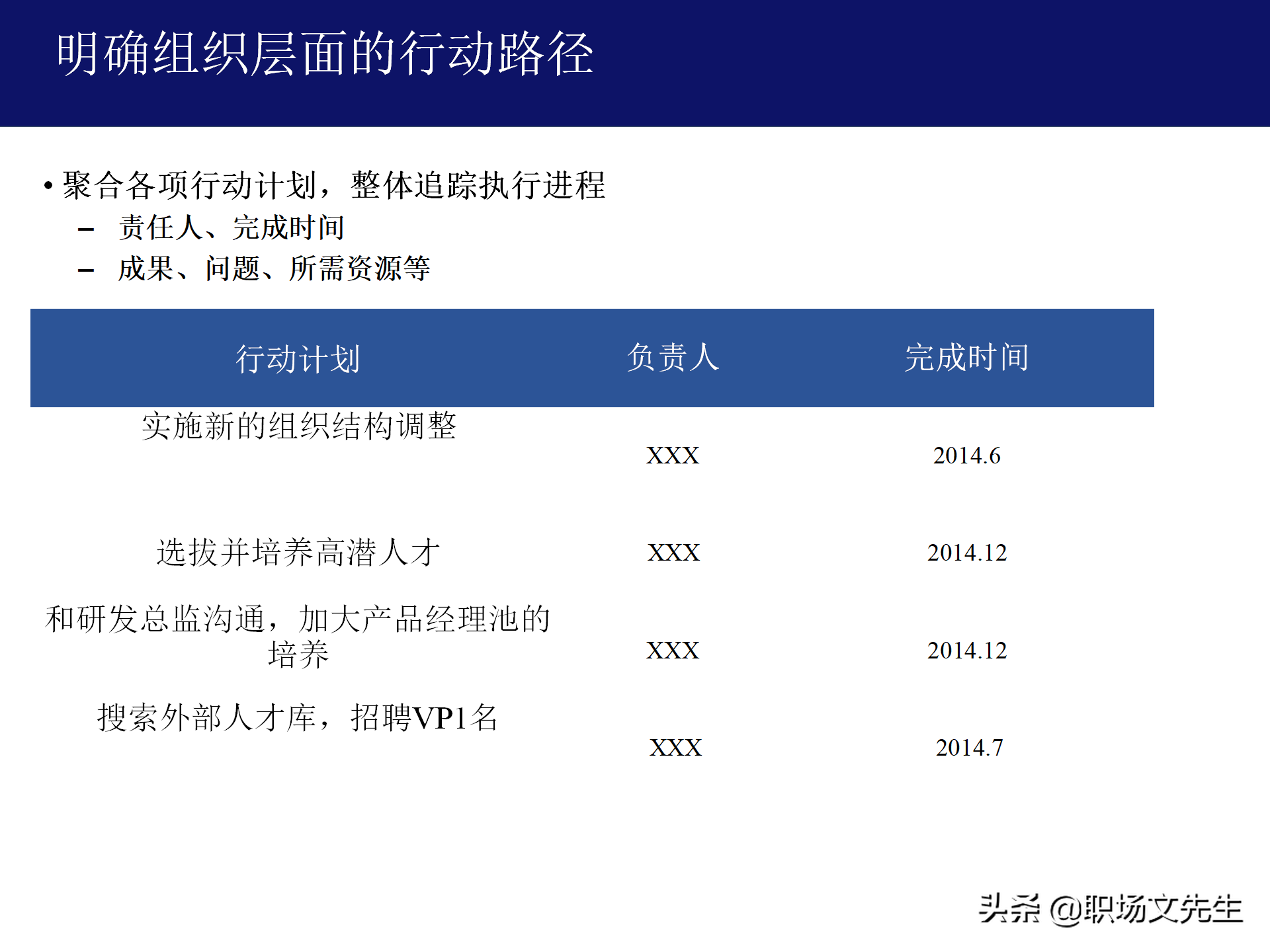Screen dimensions: 1270x952
Task: Click the completion date 2014.6
Action: coord(966,456)
